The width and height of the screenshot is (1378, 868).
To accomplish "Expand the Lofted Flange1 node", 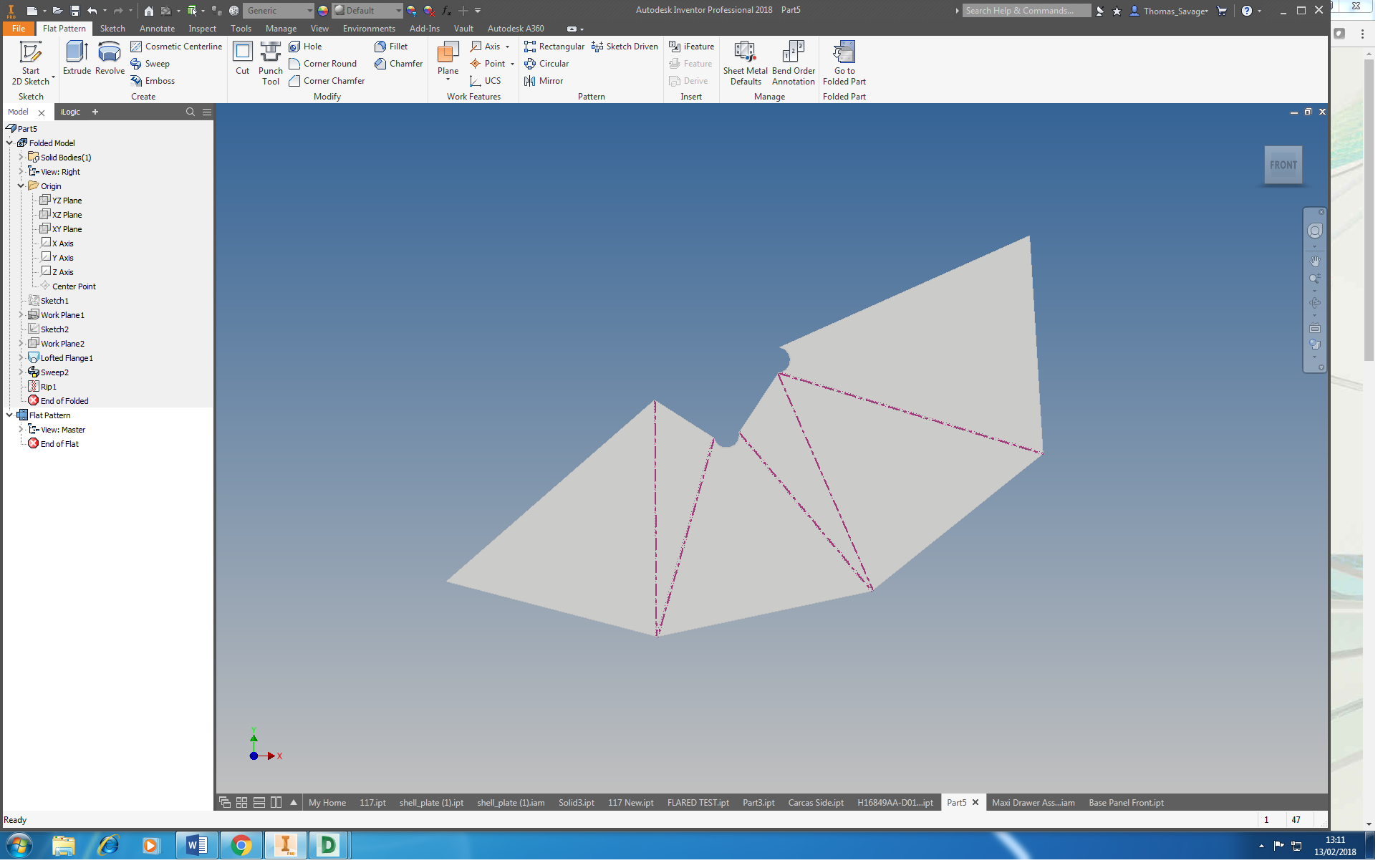I will point(21,357).
